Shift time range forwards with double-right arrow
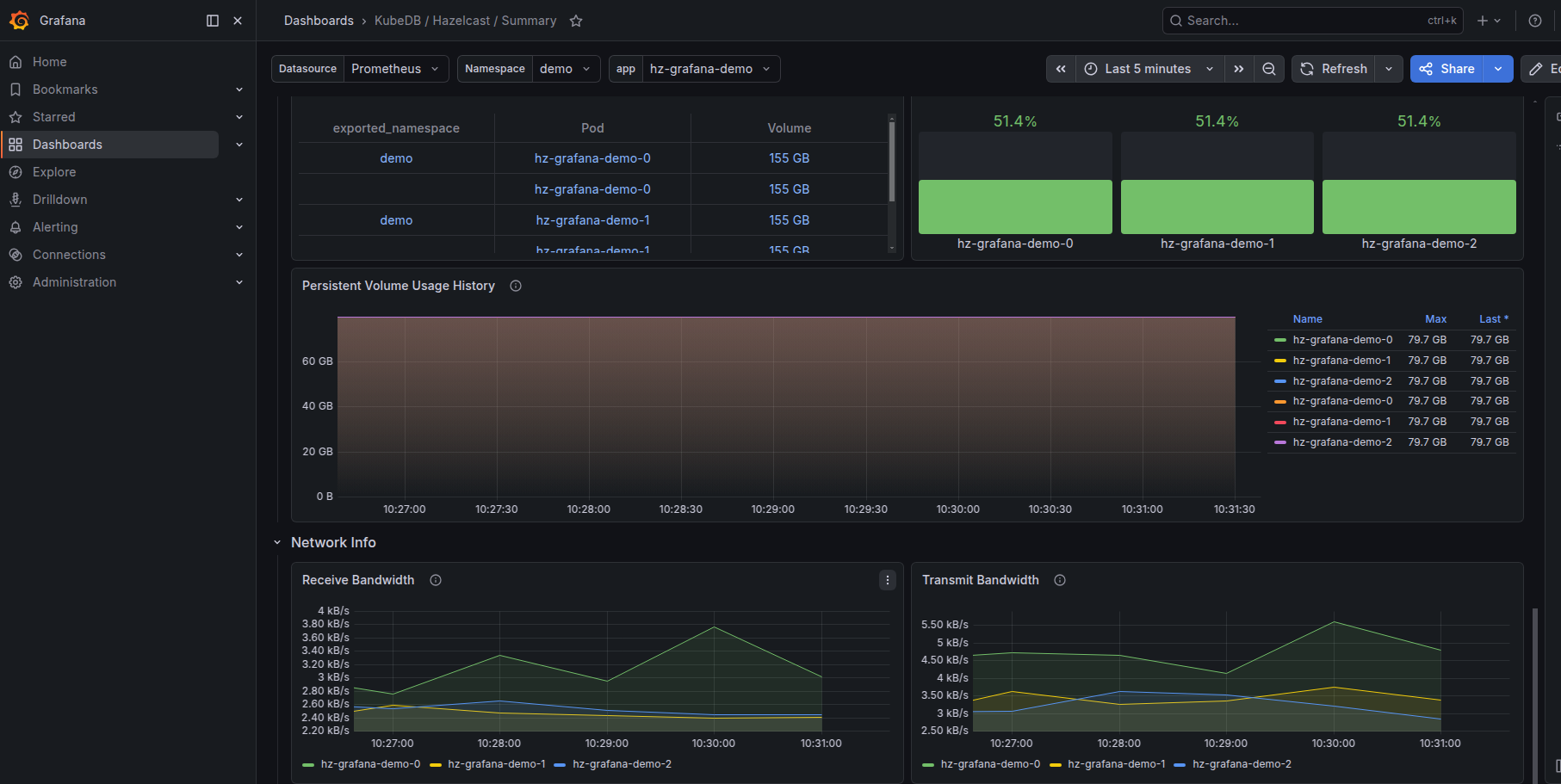The image size is (1561, 784). tap(1238, 69)
